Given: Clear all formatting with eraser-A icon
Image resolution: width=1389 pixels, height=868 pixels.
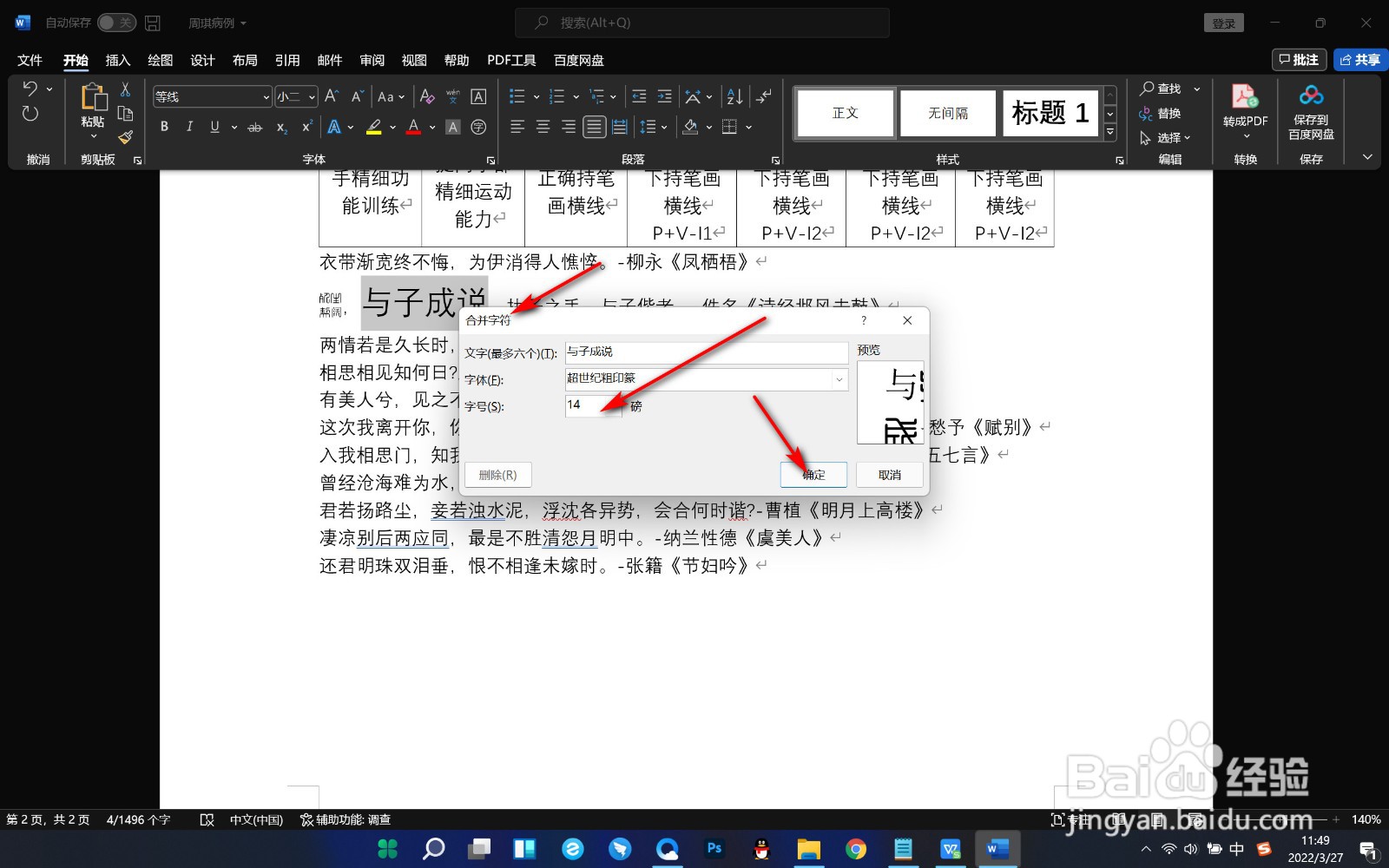Looking at the screenshot, I should [427, 96].
